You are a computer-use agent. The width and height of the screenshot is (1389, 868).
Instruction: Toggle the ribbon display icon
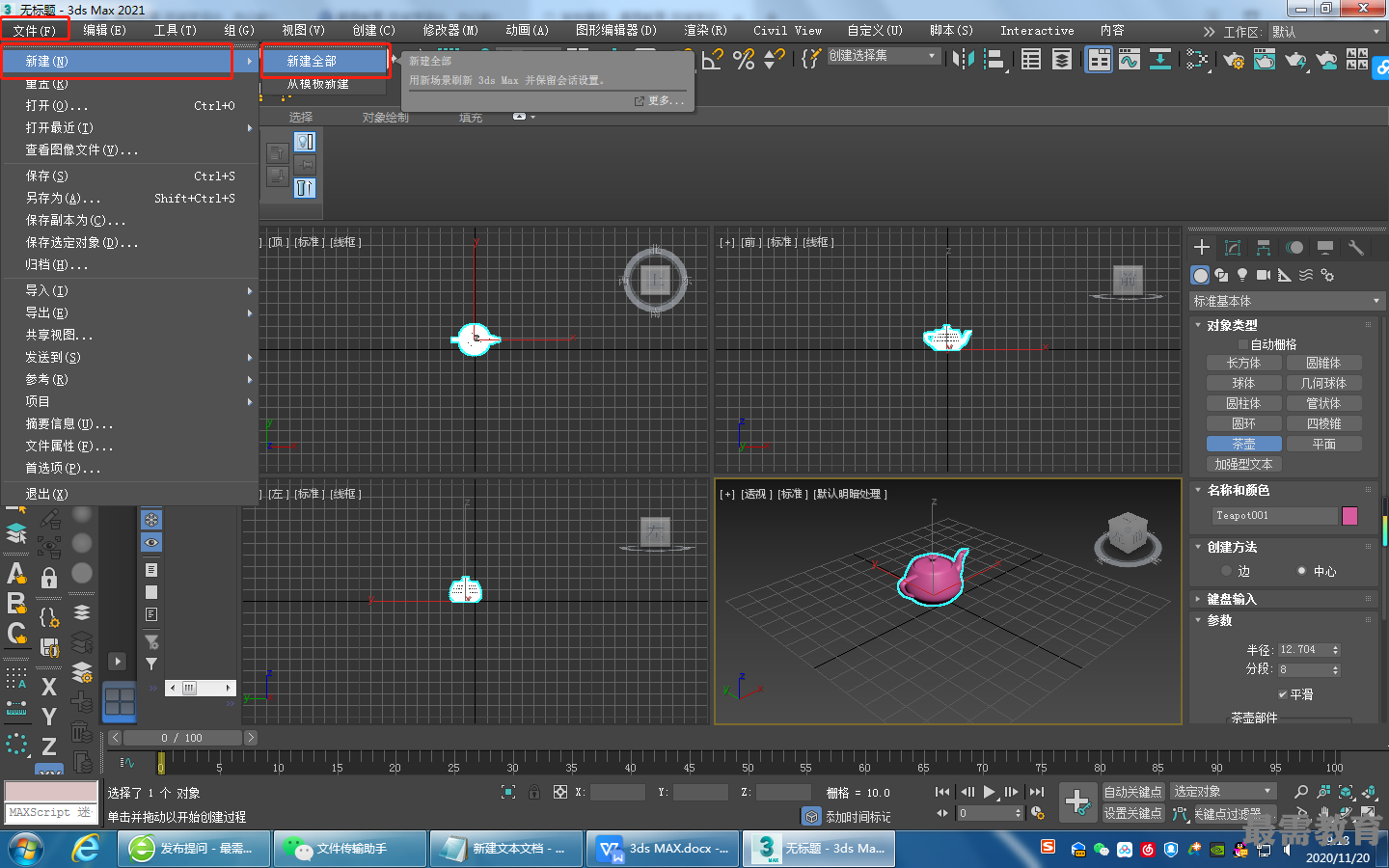pos(1099,60)
